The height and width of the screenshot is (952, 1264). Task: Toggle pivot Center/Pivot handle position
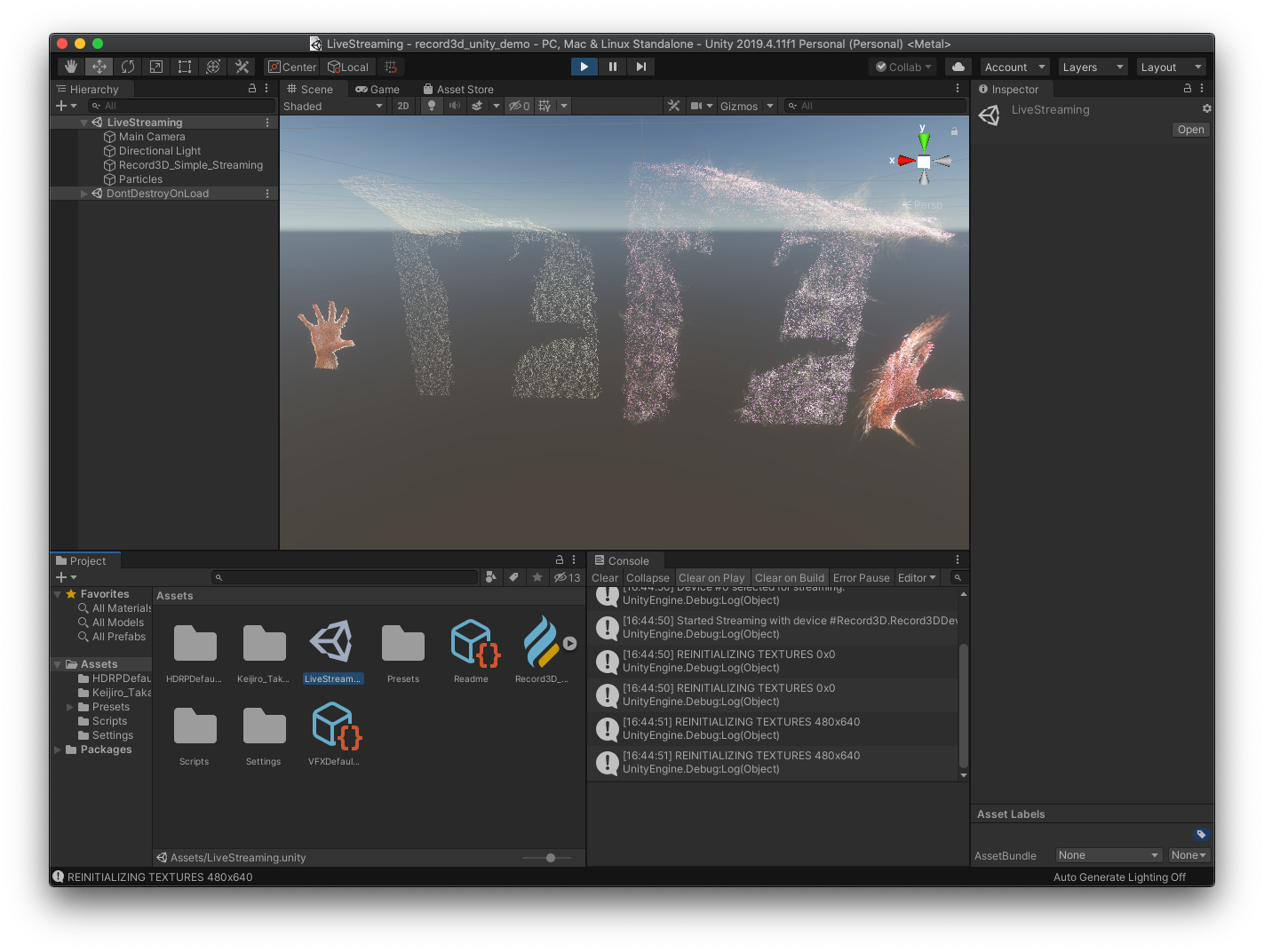(292, 67)
